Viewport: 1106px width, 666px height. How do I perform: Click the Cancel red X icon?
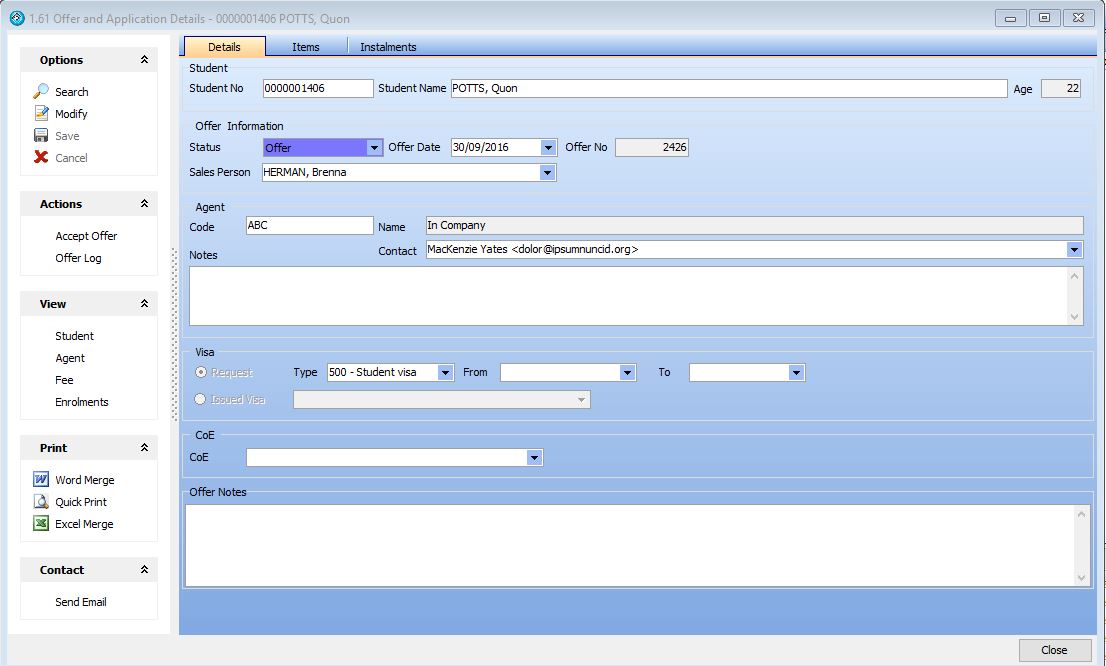pyautogui.click(x=41, y=157)
